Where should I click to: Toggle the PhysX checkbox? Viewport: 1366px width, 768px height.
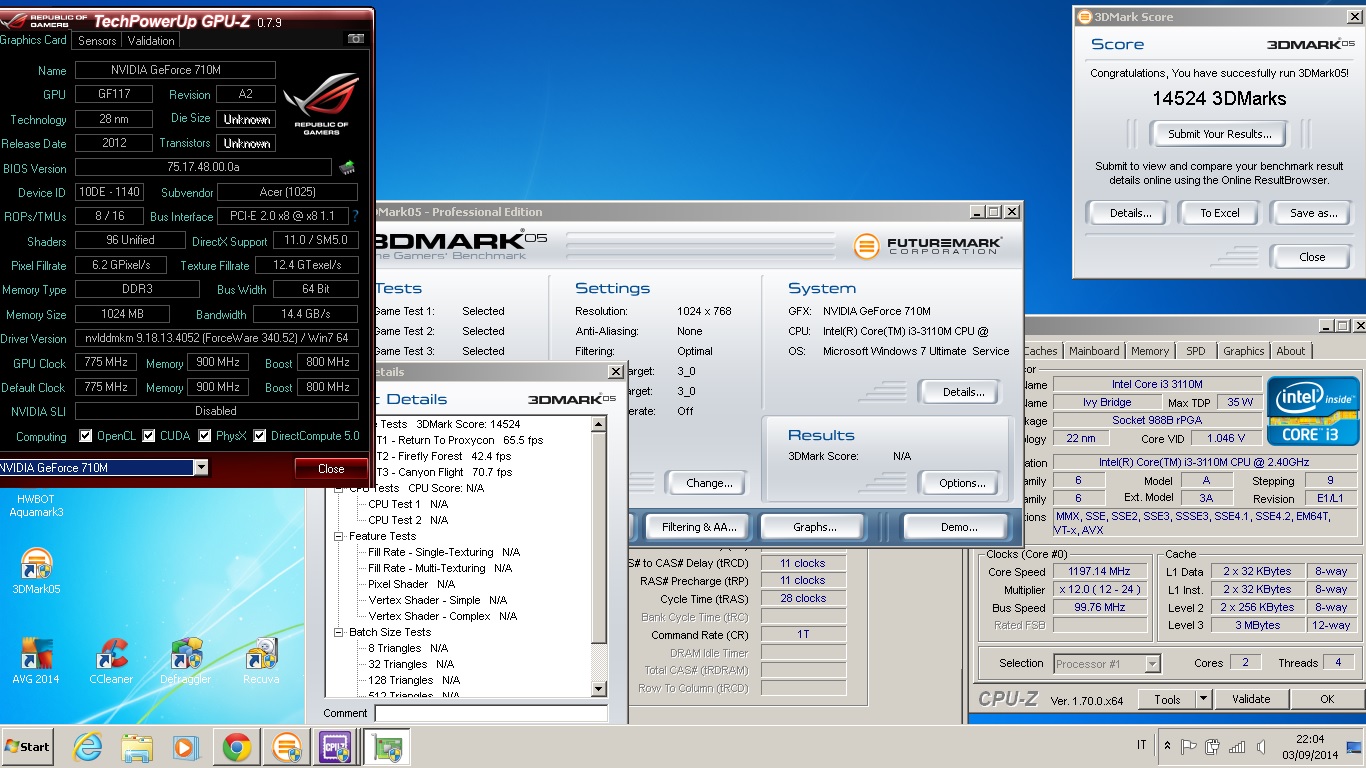click(205, 436)
